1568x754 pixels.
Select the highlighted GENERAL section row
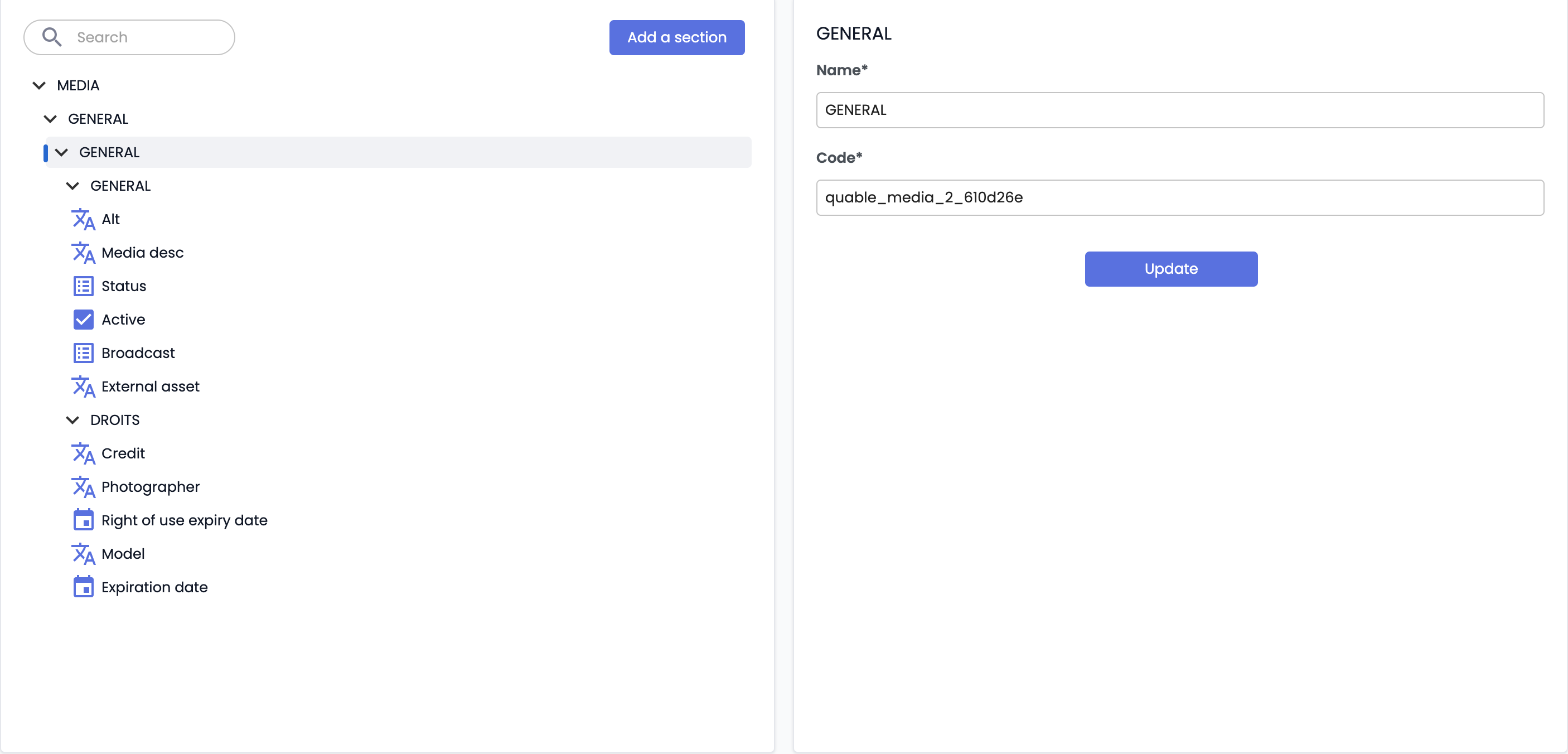[398, 152]
